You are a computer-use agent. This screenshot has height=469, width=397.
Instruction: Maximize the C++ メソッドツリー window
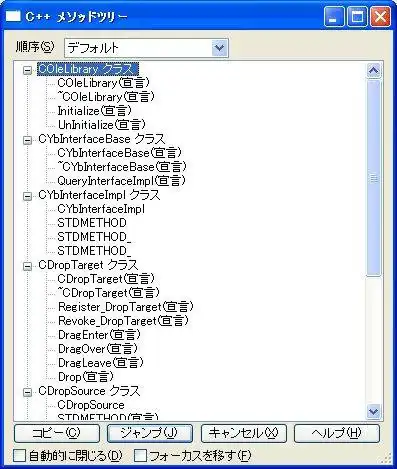(357, 17)
